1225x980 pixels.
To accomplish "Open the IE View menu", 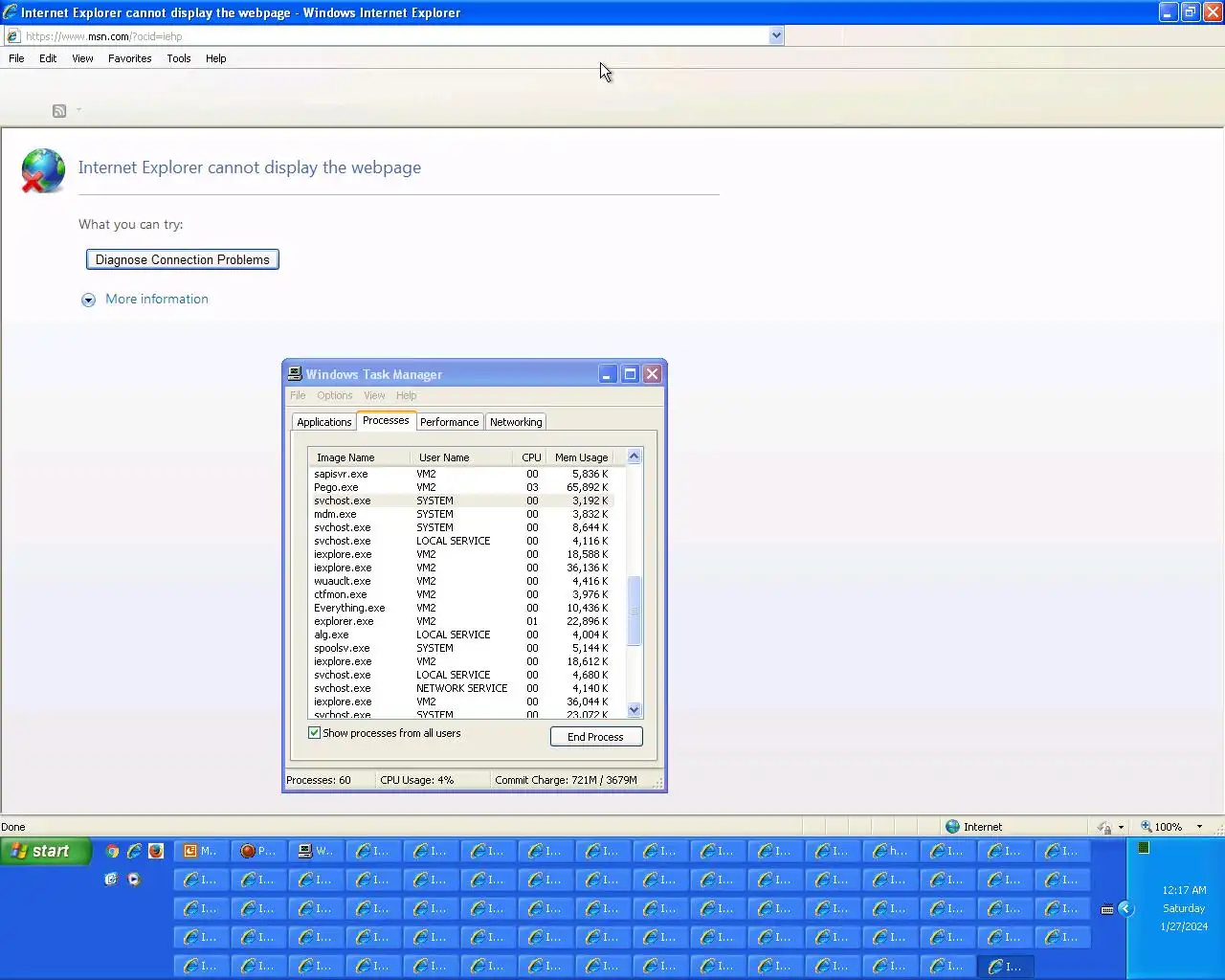I will click(x=82, y=58).
